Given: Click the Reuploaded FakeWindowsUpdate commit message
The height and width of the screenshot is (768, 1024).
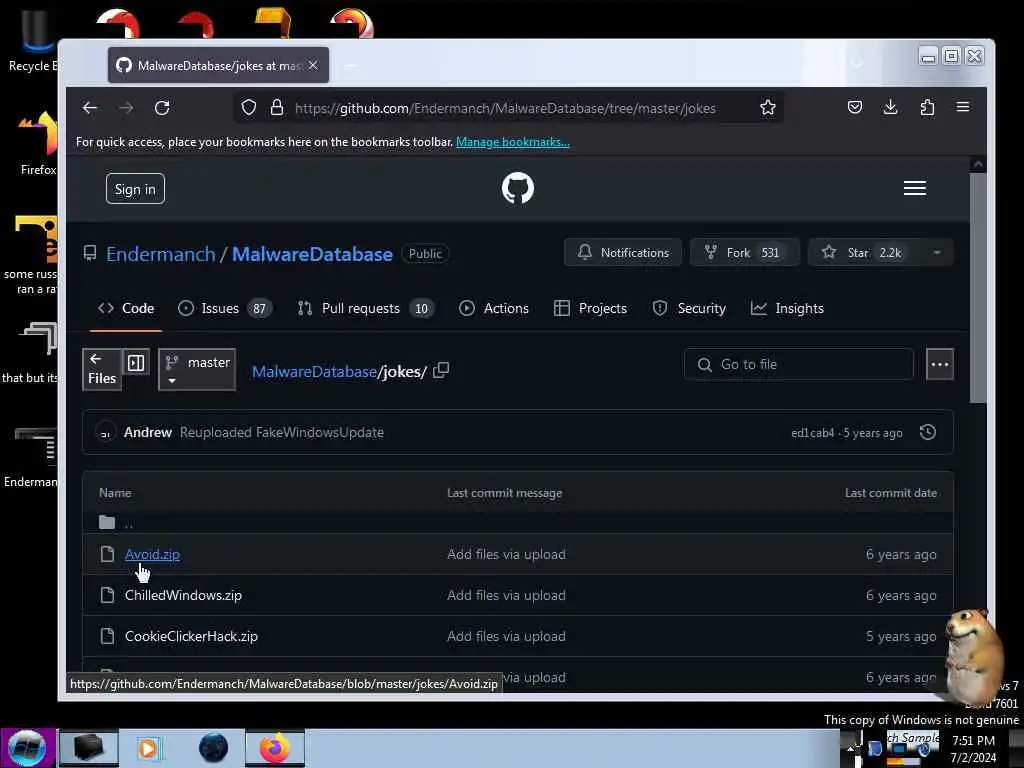Looking at the screenshot, I should click(x=282, y=432).
